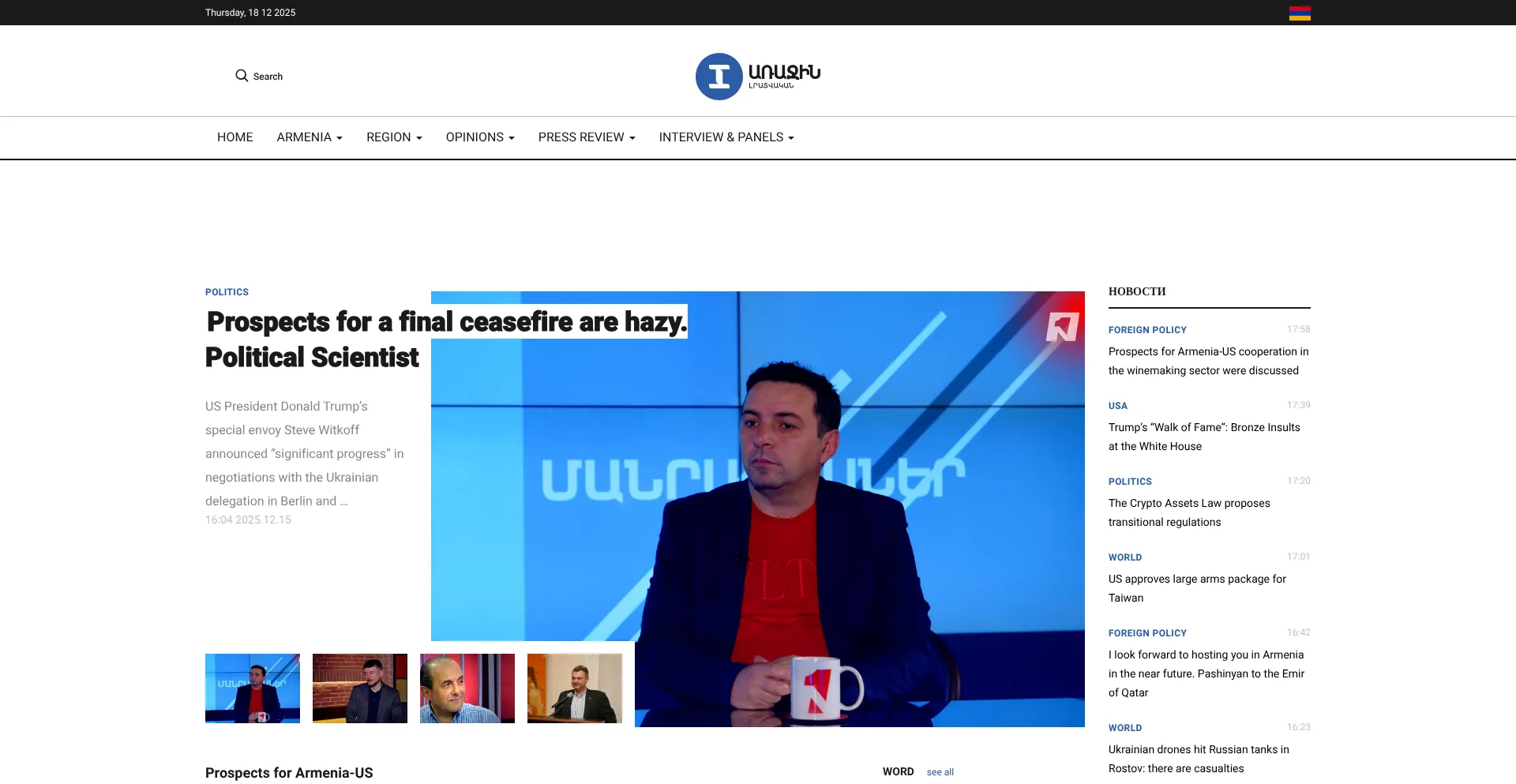Select the thumbnail of man at podium
The height and width of the screenshot is (784, 1516).
575,688
